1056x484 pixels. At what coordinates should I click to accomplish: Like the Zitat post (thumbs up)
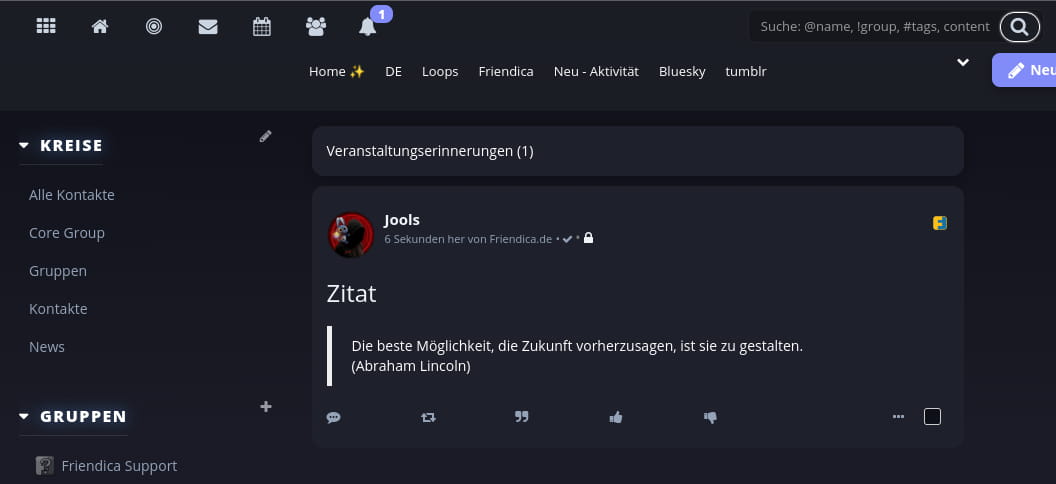pos(616,417)
